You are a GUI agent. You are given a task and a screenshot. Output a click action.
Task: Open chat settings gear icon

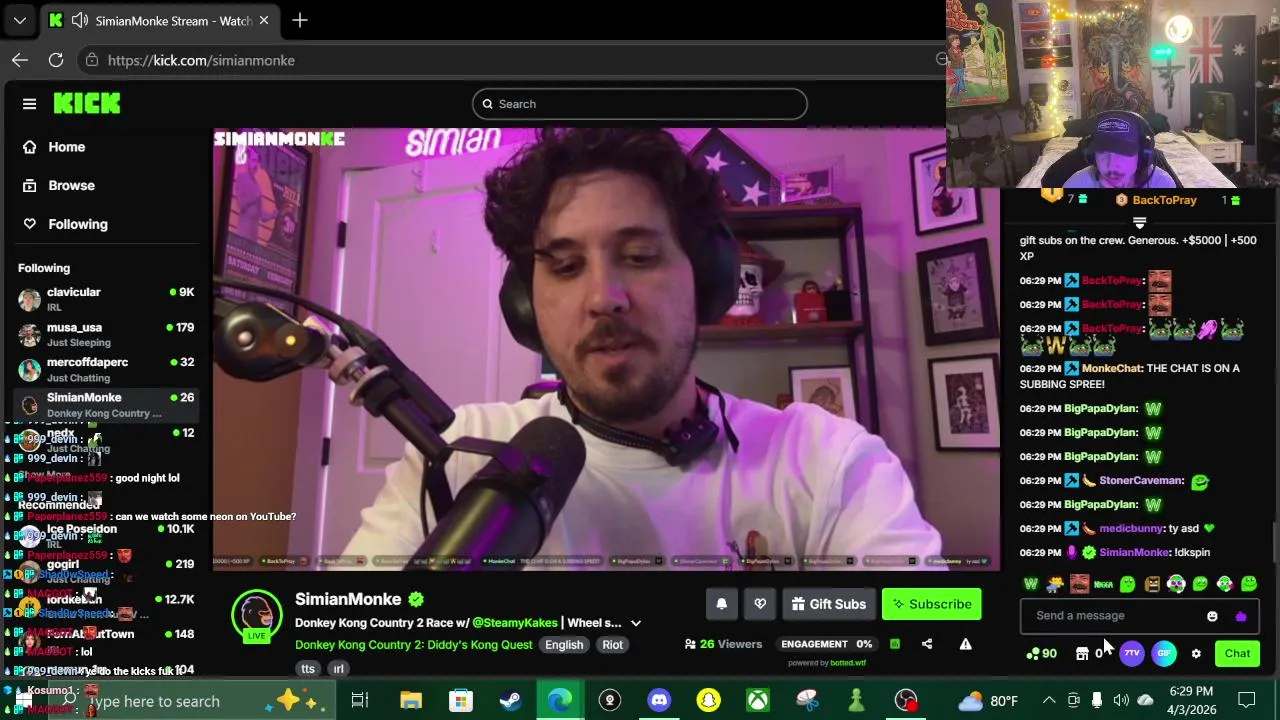(1196, 654)
